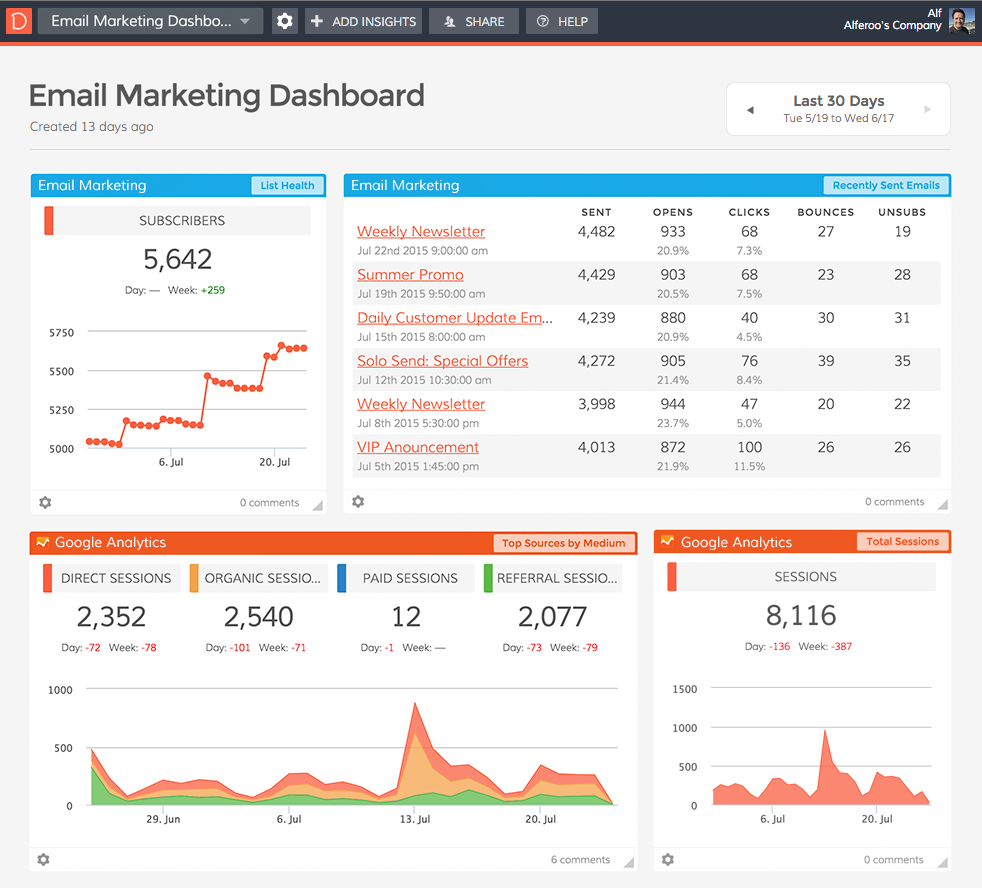This screenshot has width=982, height=888.
Task: Open Add Insights with the plus icon
Action: click(x=317, y=20)
